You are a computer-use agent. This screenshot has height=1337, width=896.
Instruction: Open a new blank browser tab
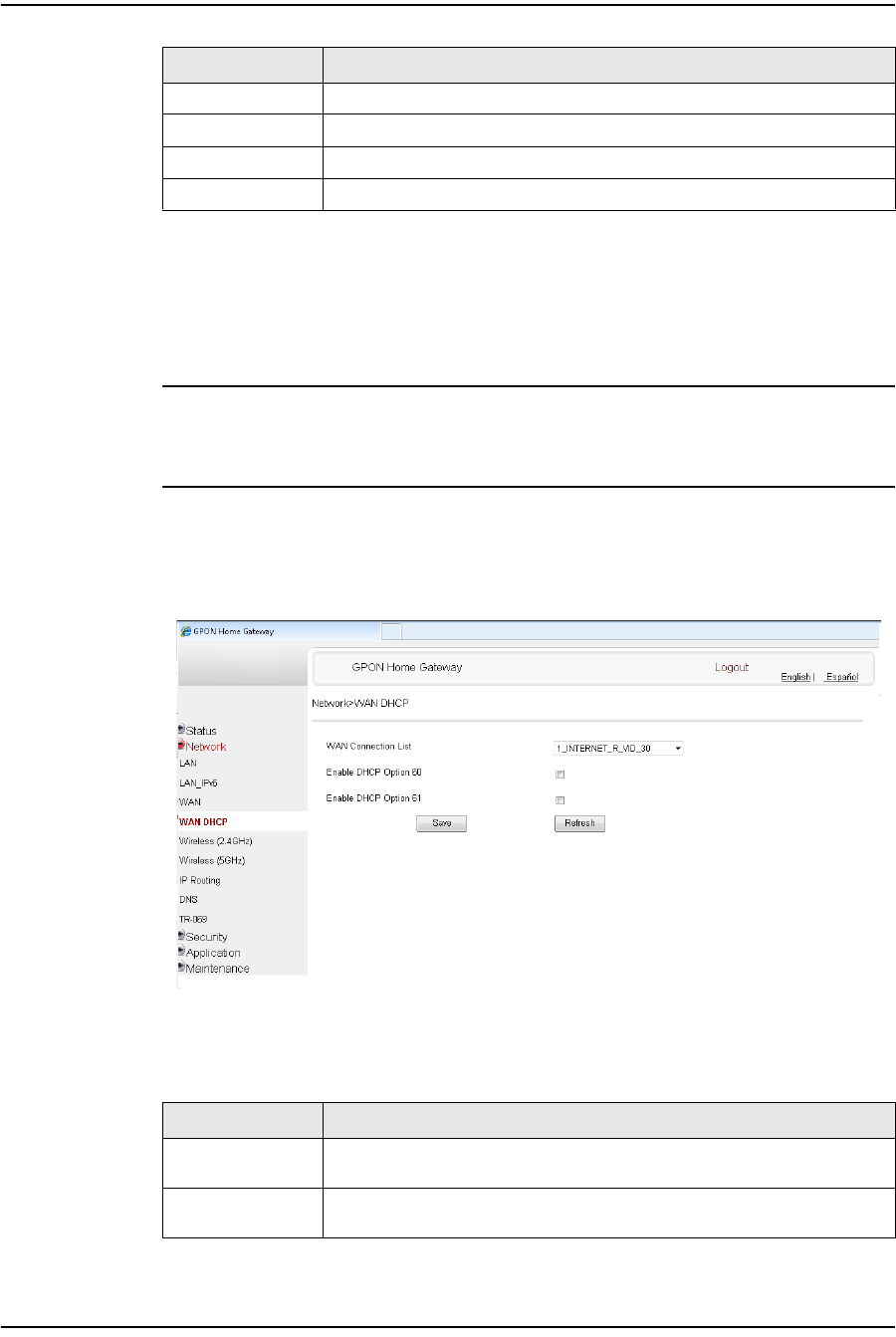[x=391, y=630]
